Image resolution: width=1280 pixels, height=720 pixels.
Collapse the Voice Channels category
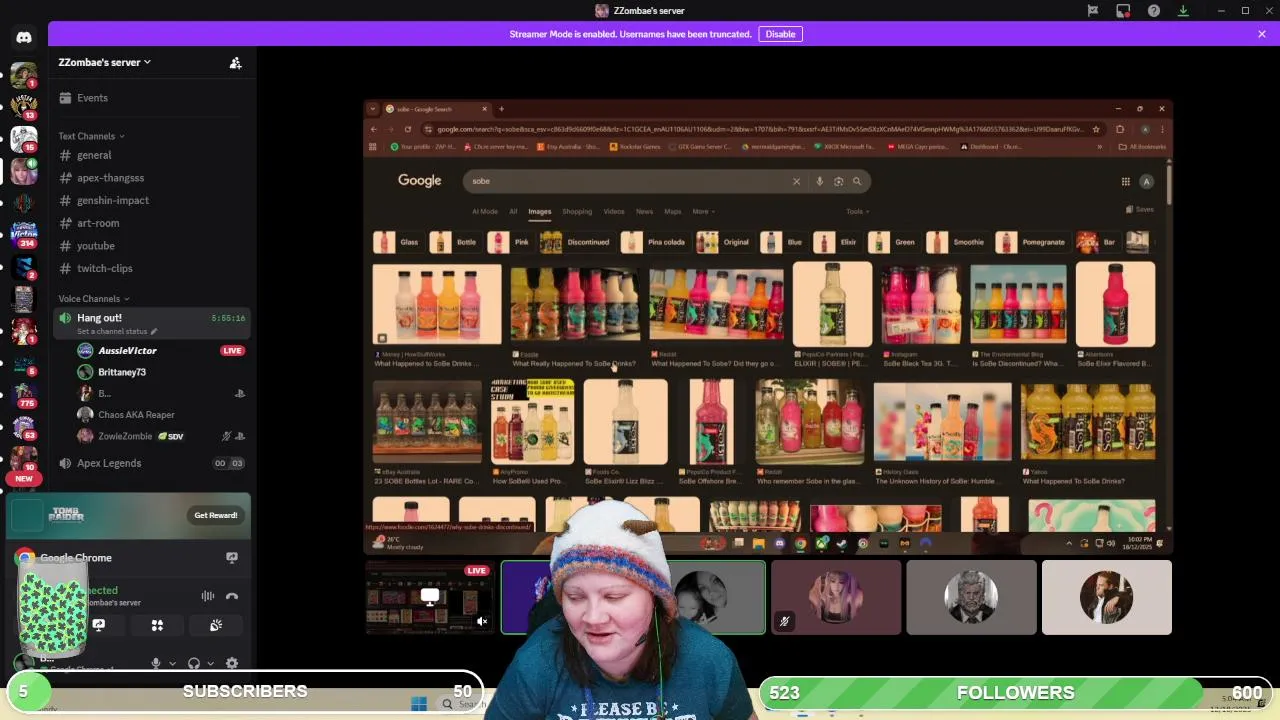point(93,299)
